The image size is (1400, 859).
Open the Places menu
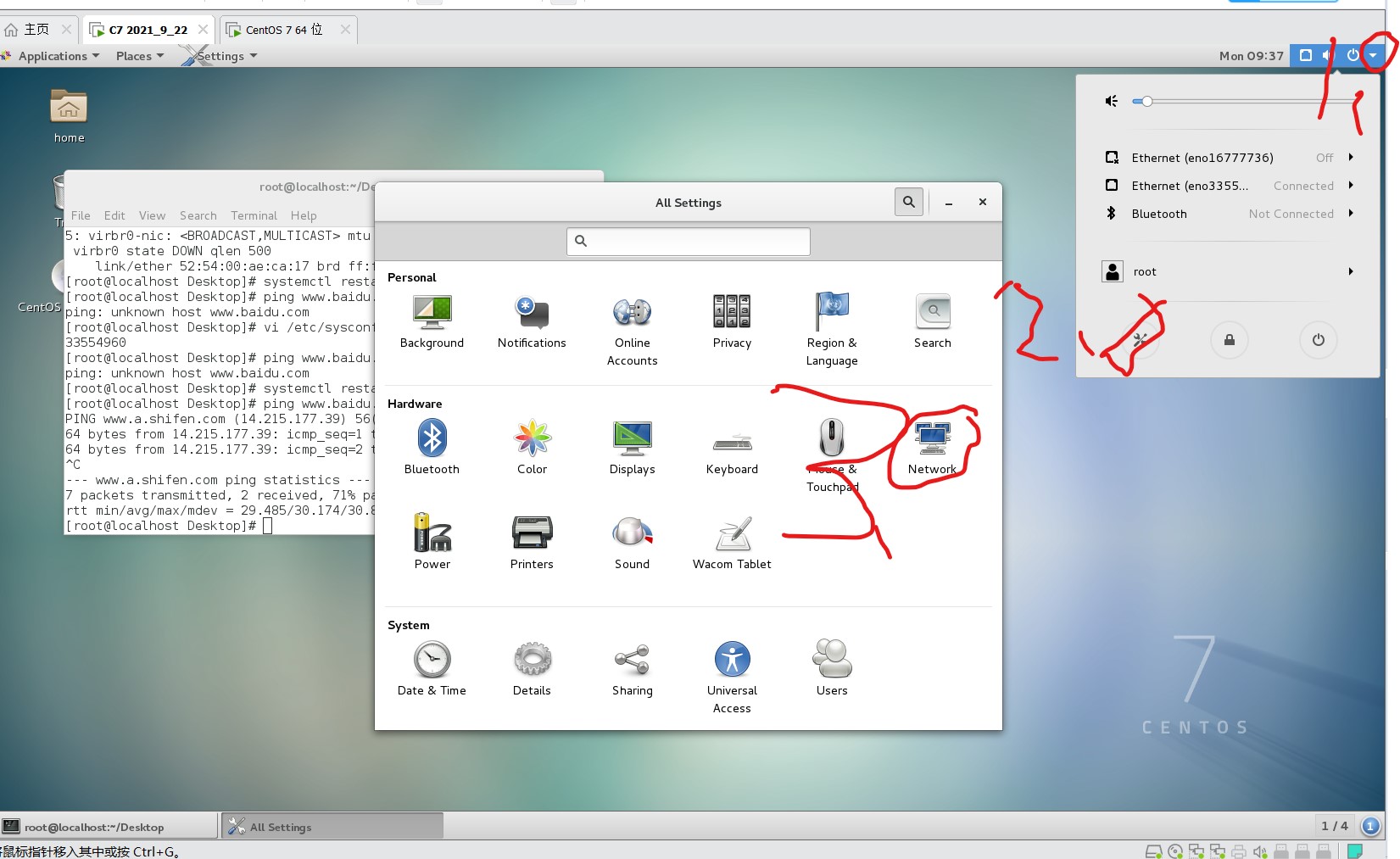[140, 56]
